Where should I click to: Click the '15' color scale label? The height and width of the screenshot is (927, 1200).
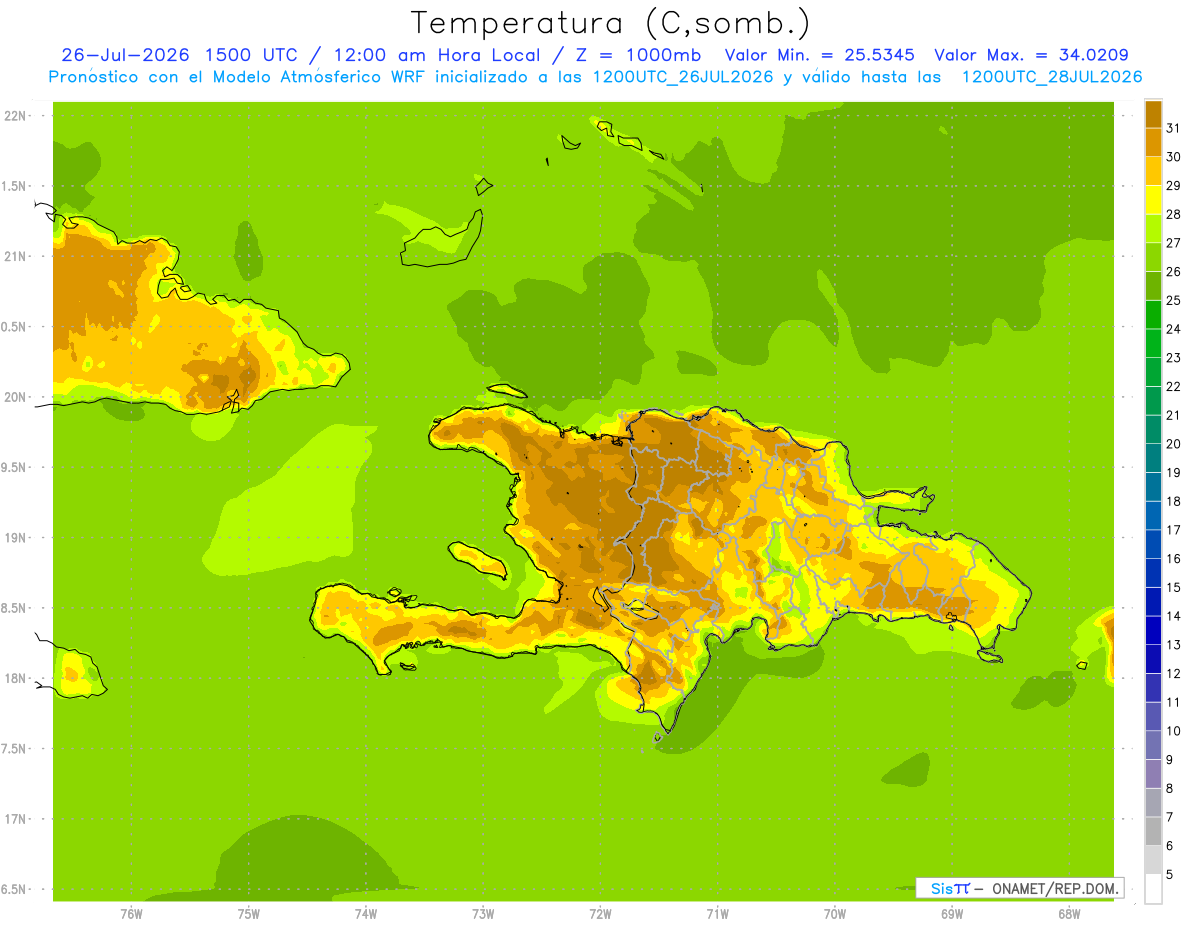tap(1173, 587)
